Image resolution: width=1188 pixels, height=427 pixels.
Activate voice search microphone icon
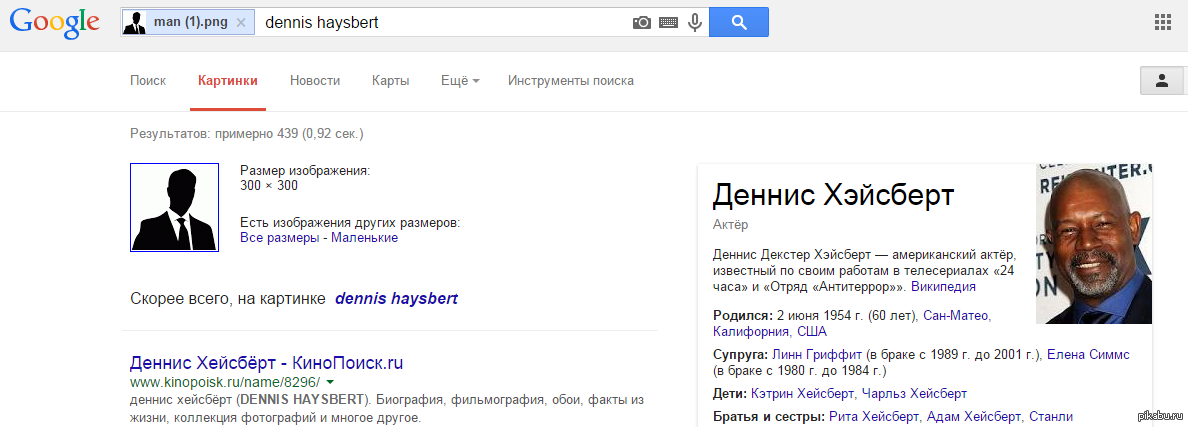click(694, 22)
